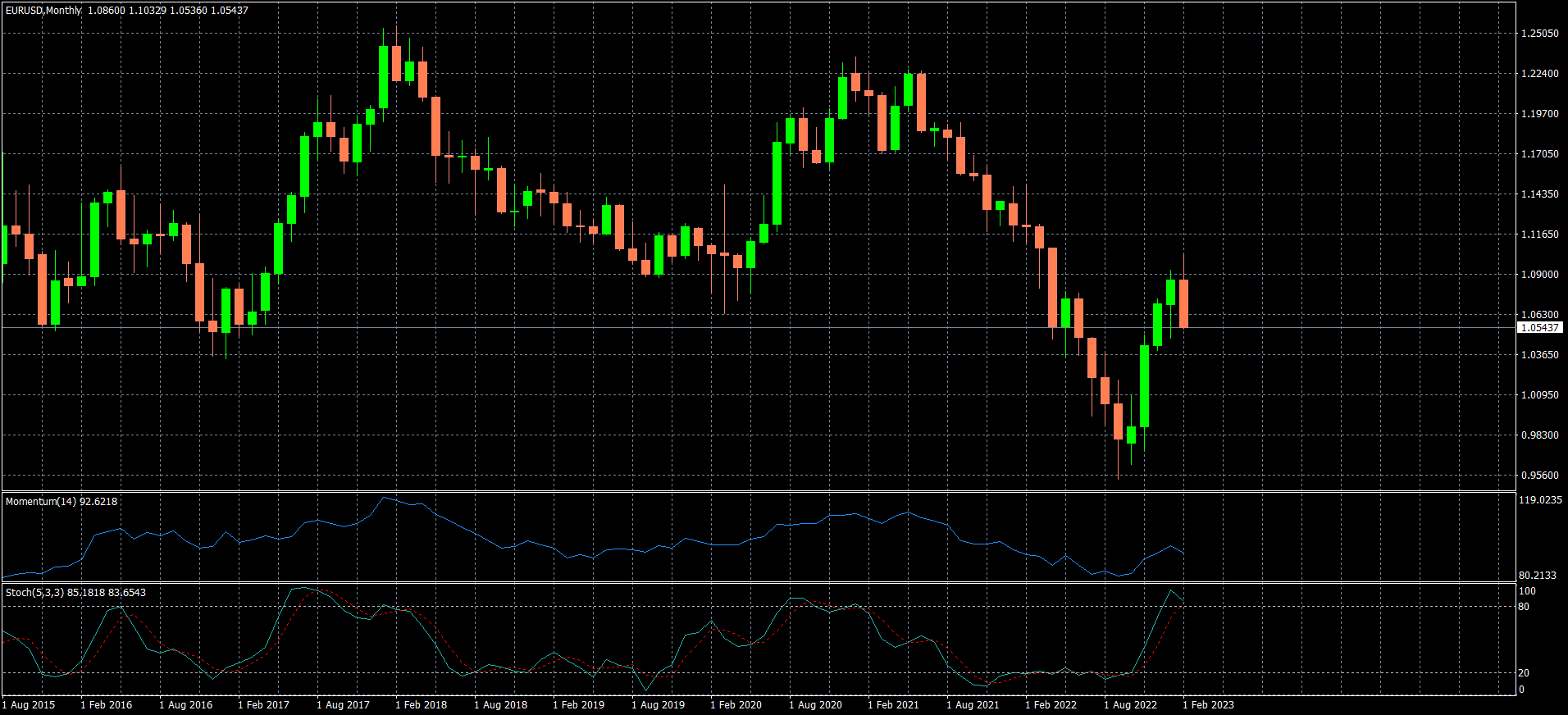Click the 1.09000 price axis label
Image resolution: width=1568 pixels, height=715 pixels.
tap(1539, 275)
